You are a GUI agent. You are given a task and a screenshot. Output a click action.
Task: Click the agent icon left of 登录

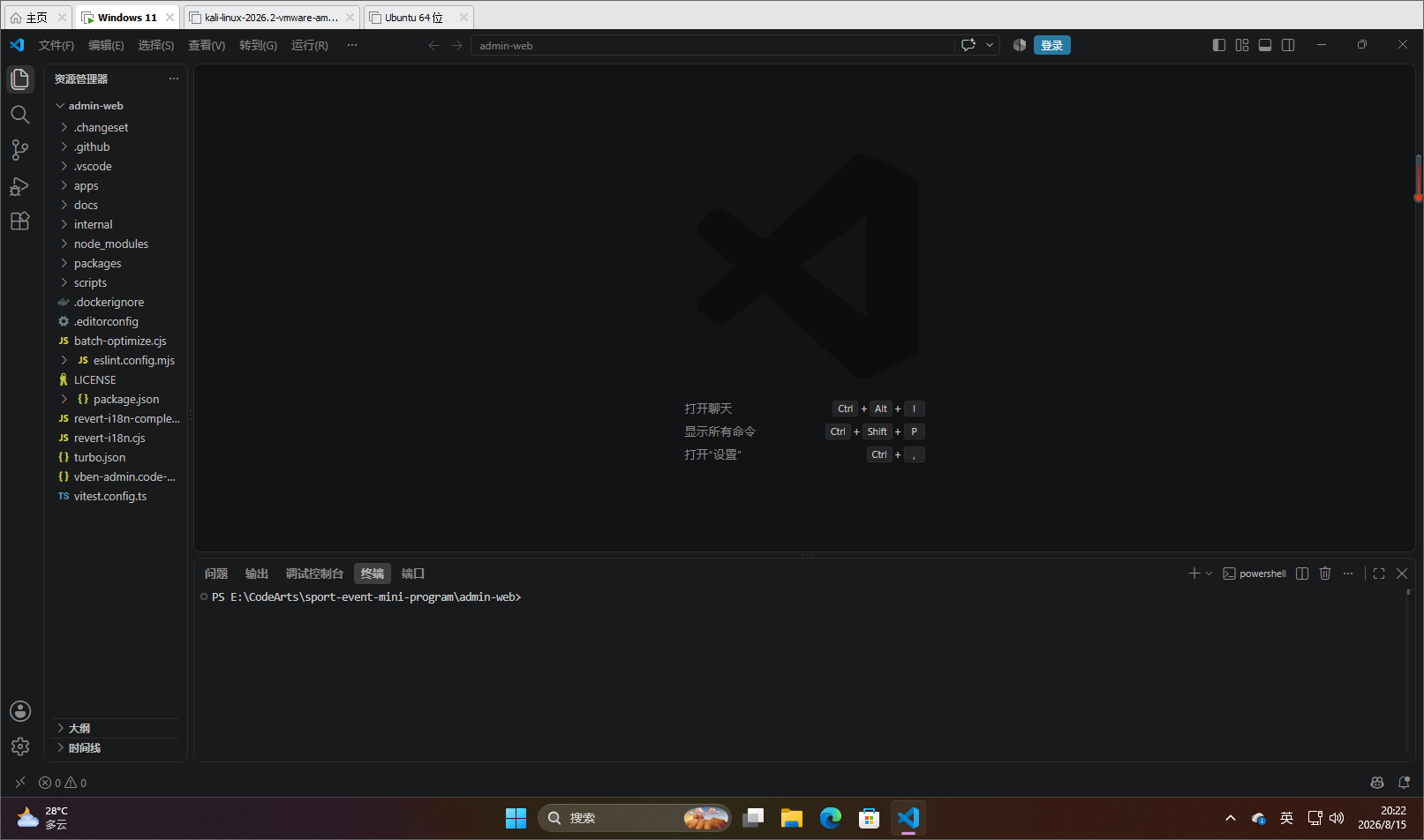[x=1020, y=45]
